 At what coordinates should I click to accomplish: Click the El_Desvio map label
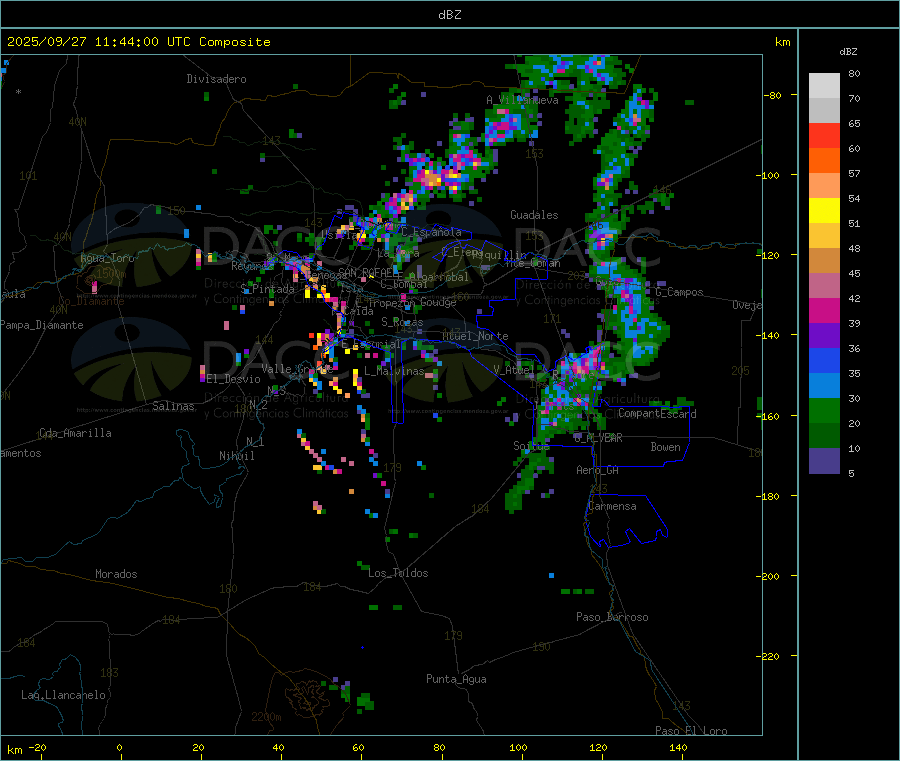coord(234,379)
